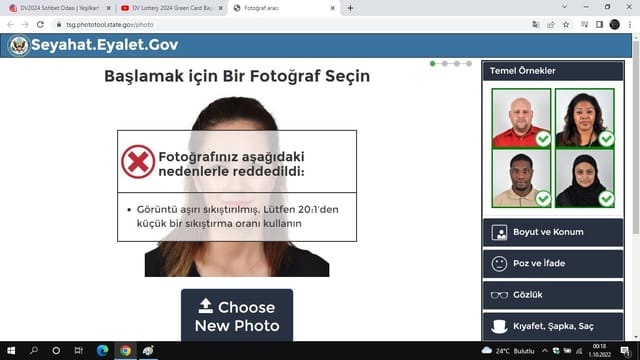Click the translate page icon
640x360 pixels.
point(536,24)
